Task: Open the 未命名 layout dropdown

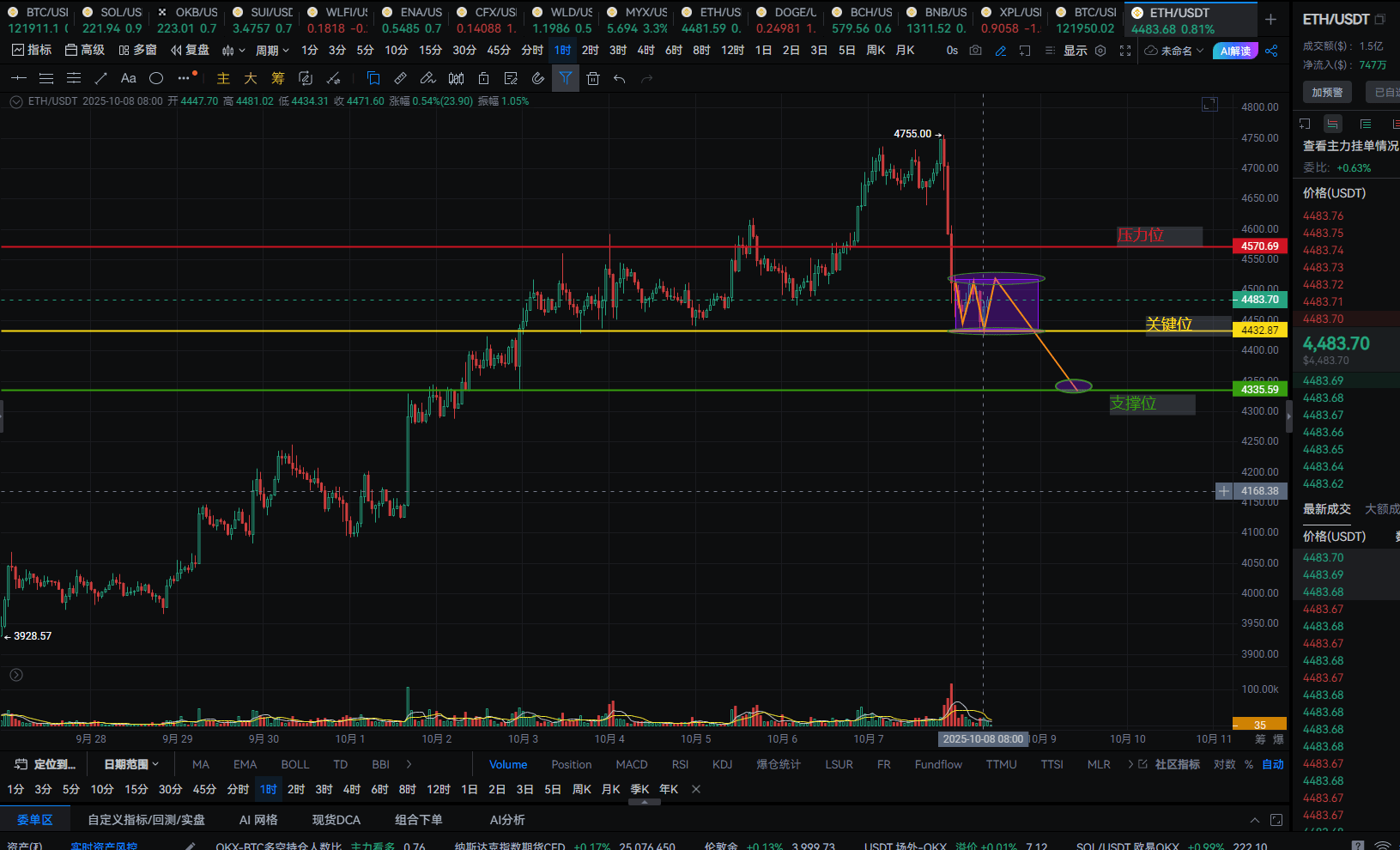Action: (1174, 51)
